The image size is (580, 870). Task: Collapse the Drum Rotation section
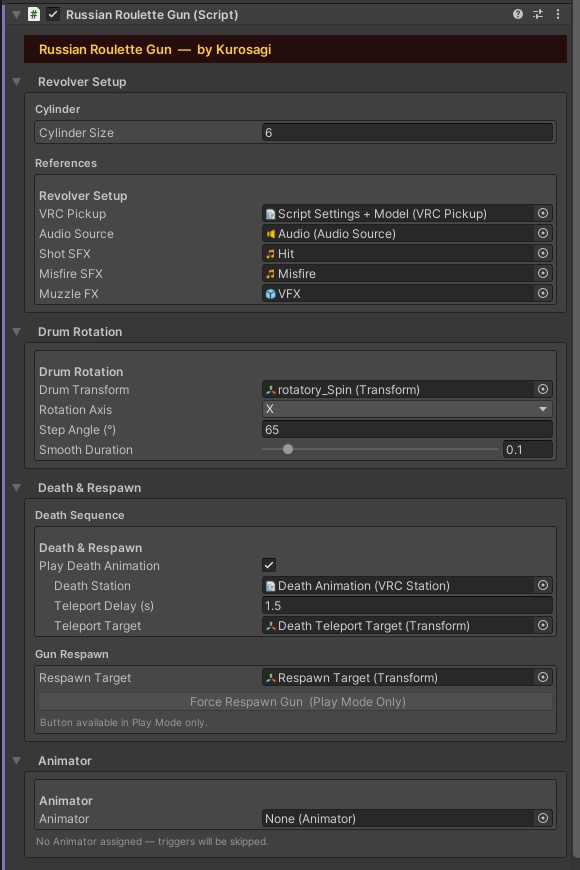(x=17, y=331)
